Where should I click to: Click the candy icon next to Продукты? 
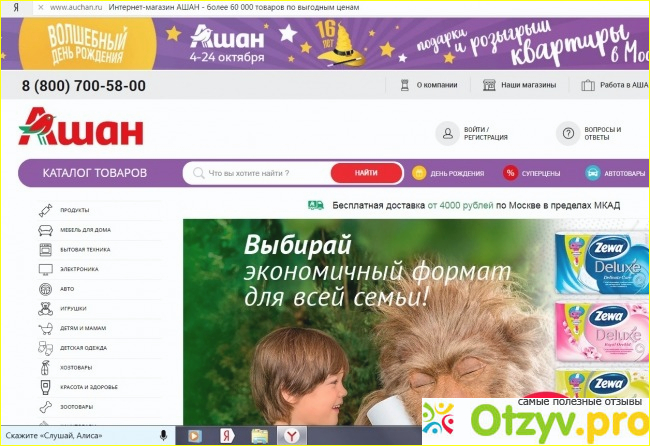coord(46,211)
